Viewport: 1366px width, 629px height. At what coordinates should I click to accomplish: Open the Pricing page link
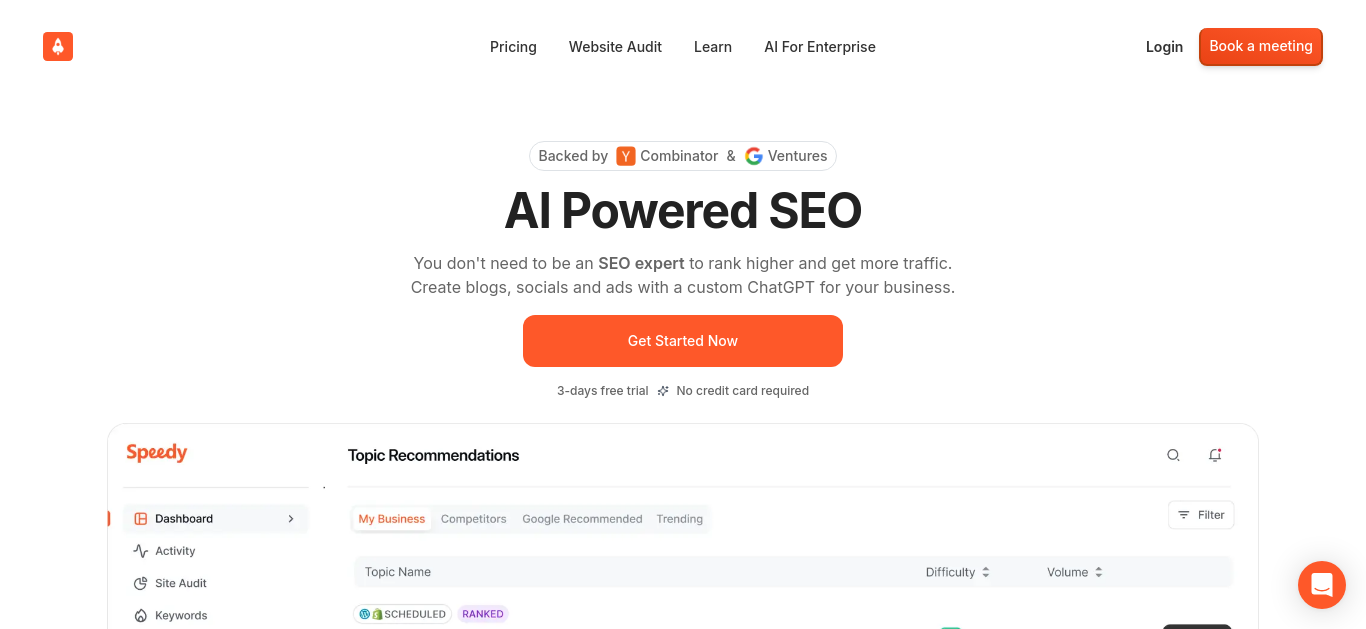(x=513, y=47)
